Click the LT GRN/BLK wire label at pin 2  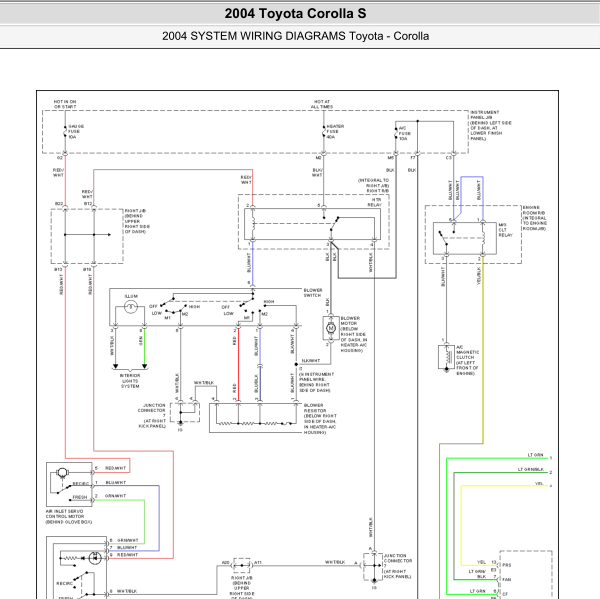pyautogui.click(x=531, y=469)
